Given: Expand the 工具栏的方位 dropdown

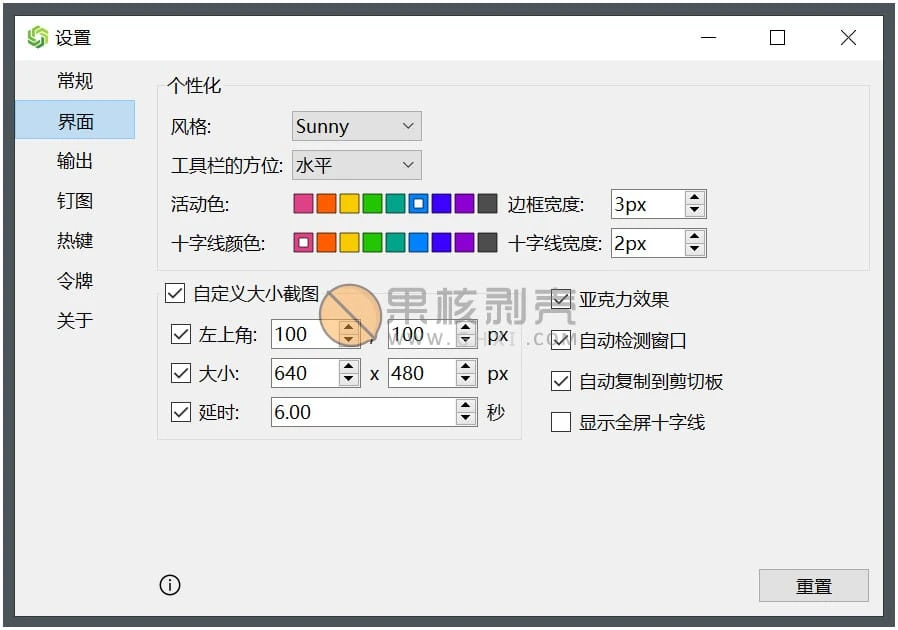Looking at the screenshot, I should pyautogui.click(x=357, y=165).
